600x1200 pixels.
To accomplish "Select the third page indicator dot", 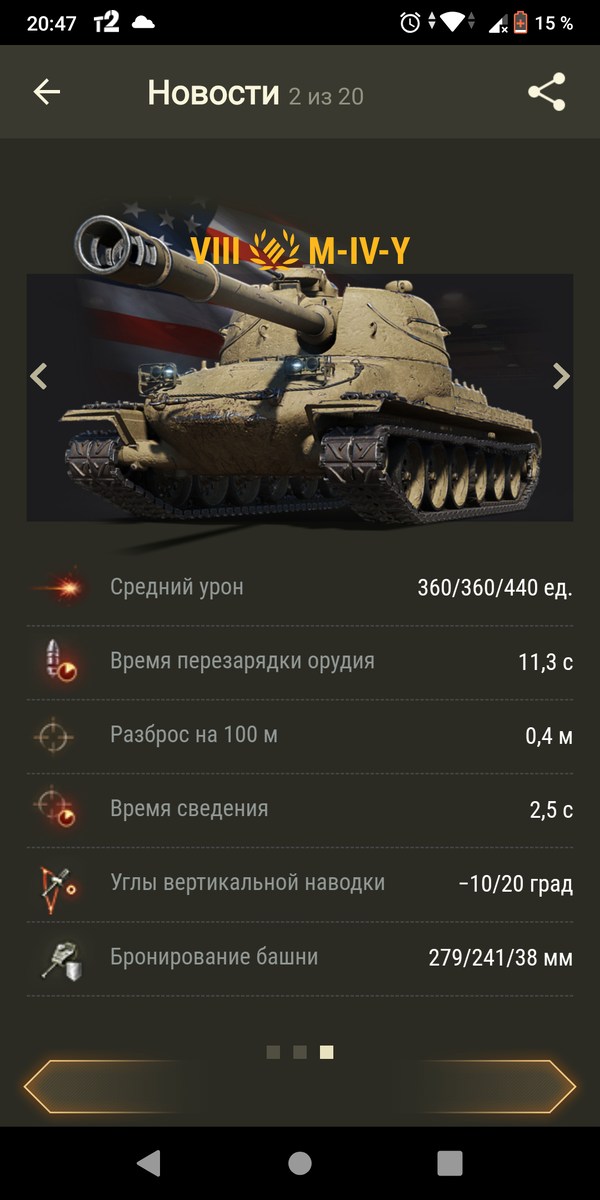I will [327, 1052].
